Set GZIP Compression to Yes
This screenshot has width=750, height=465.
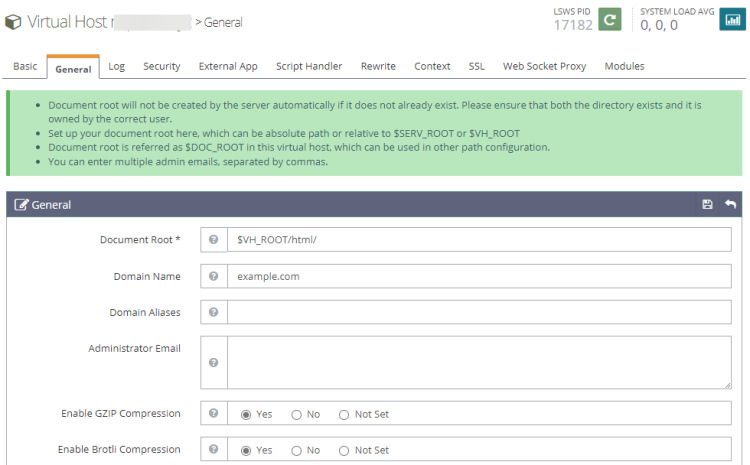tap(246, 415)
